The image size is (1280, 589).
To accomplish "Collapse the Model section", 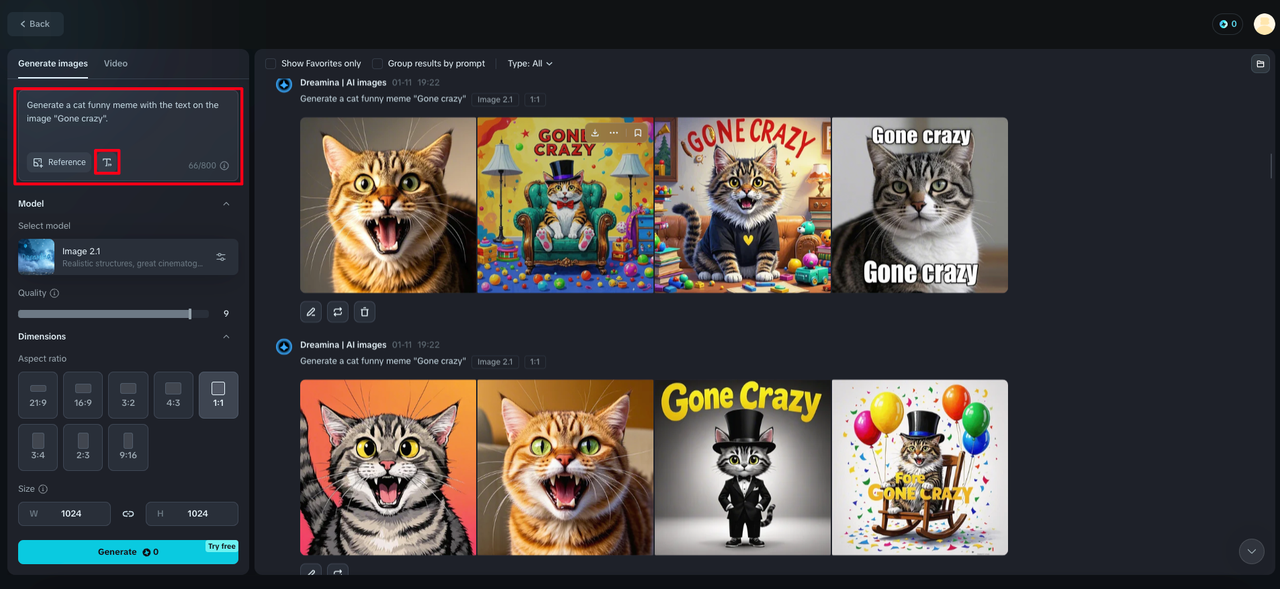I will [226, 204].
